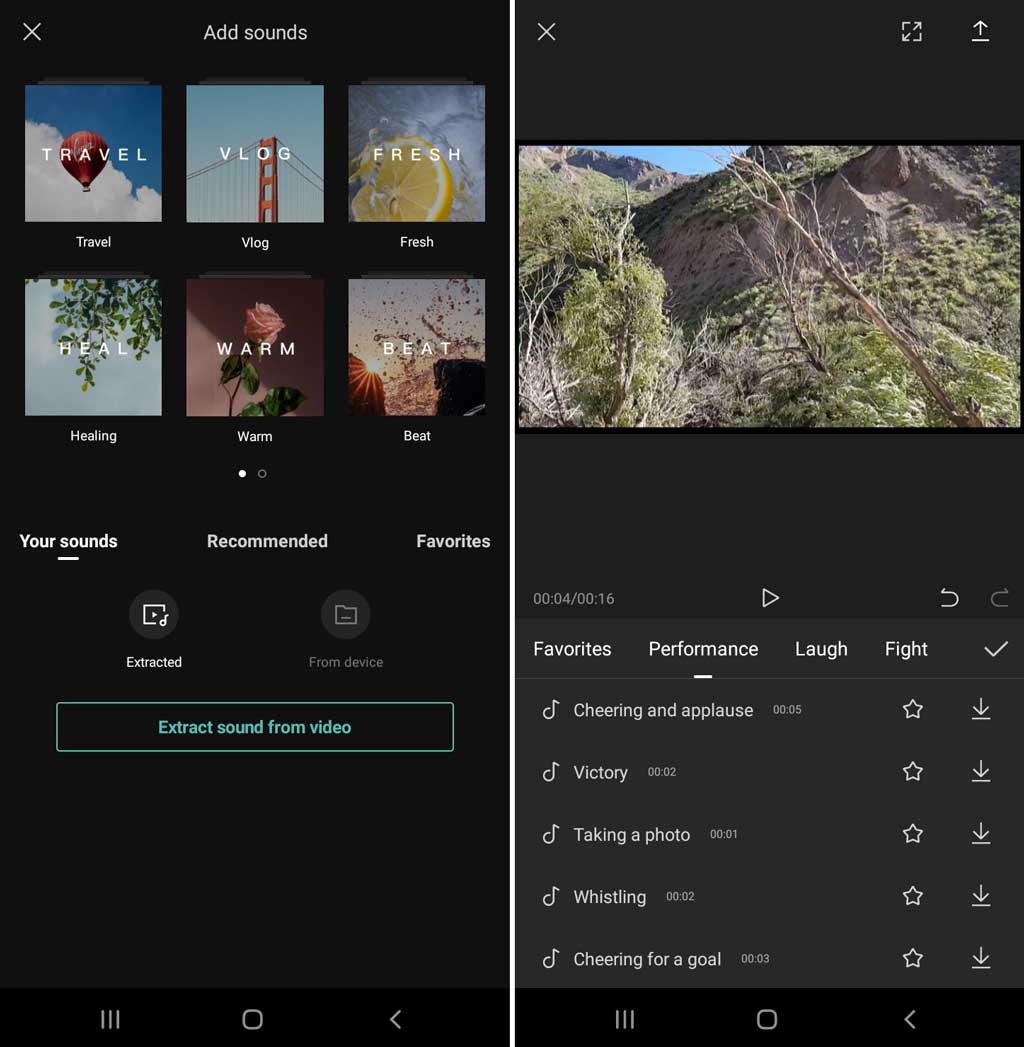Tap the video preview image
The height and width of the screenshot is (1047, 1024).
770,286
